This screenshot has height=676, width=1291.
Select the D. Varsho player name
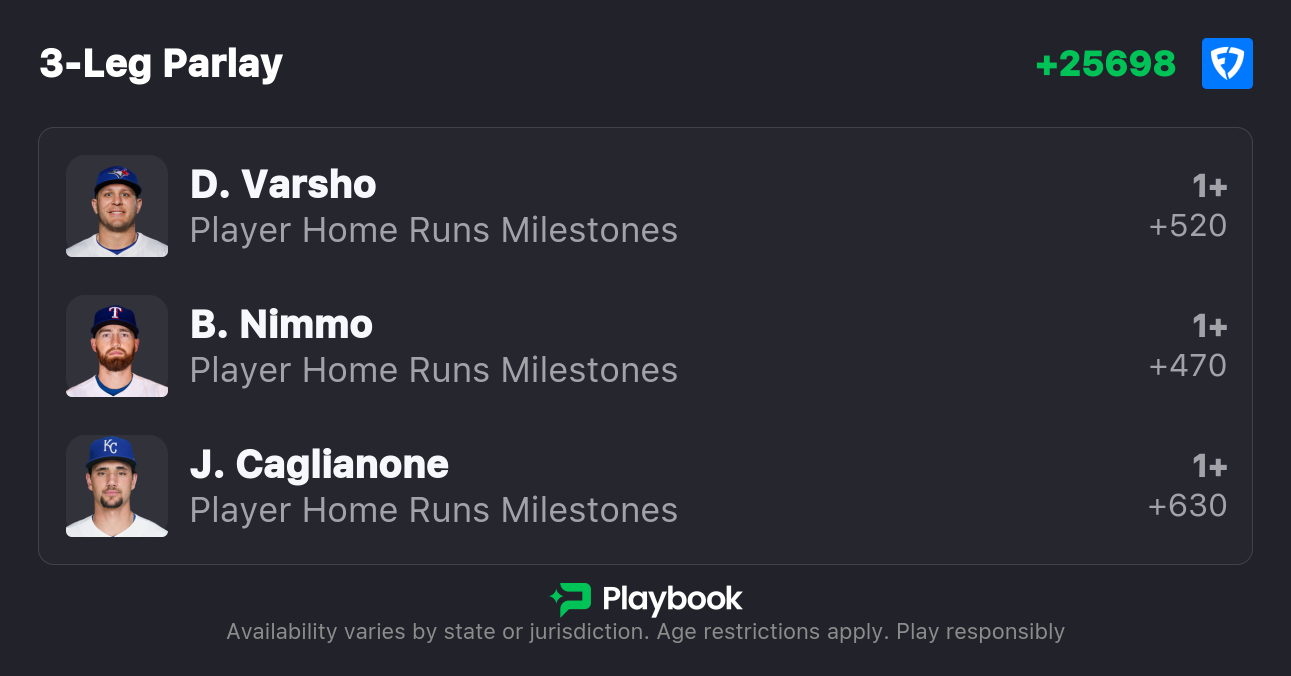283,184
